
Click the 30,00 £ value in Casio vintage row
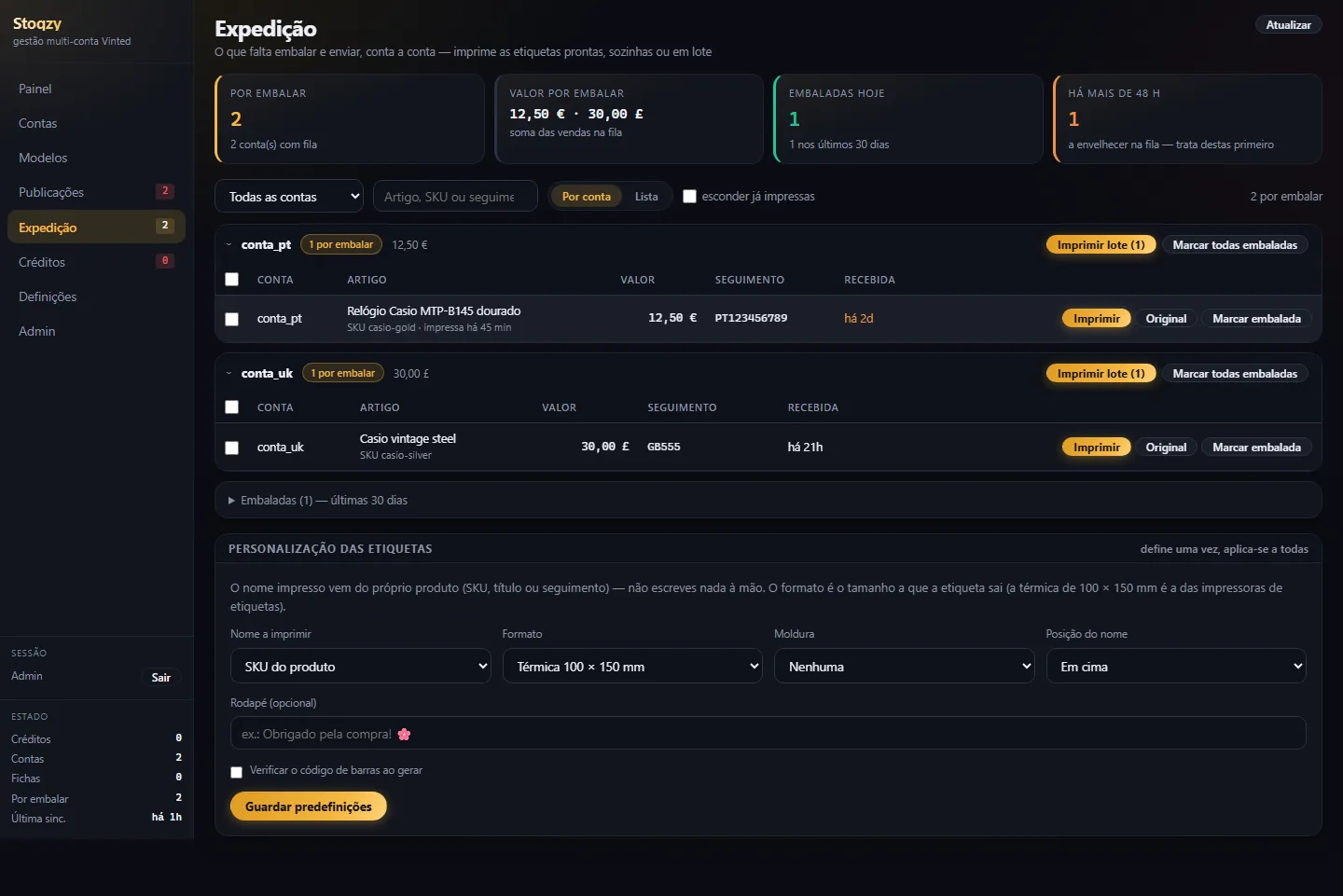coord(605,447)
